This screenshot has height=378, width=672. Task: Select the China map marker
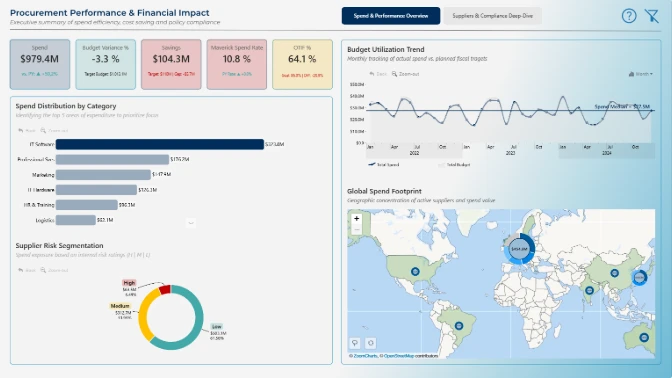615,273
